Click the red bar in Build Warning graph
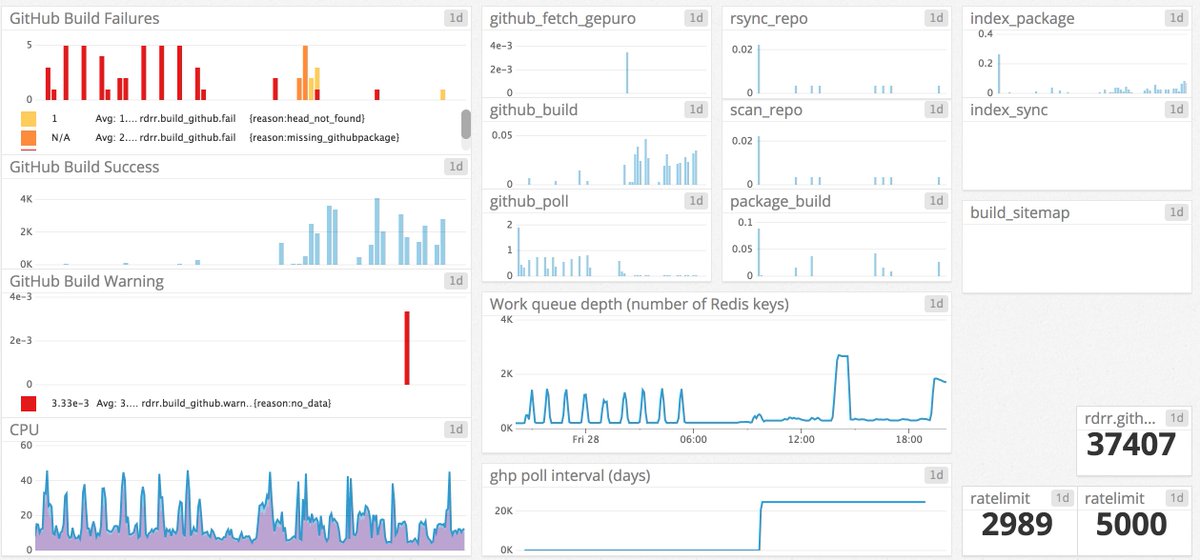 [x=407, y=348]
